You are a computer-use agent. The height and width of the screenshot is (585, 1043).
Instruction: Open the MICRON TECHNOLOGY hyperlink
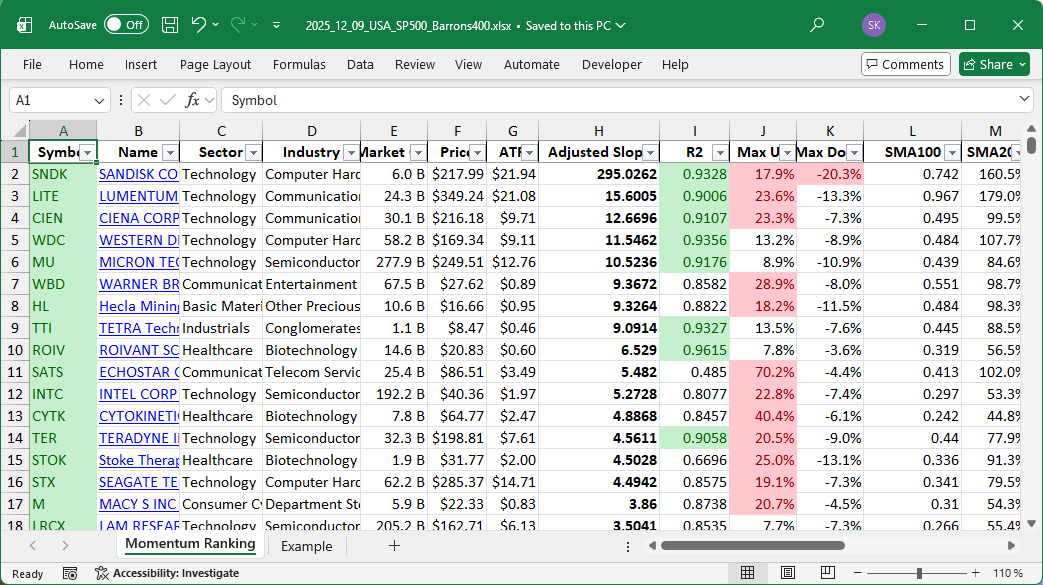coord(138,262)
